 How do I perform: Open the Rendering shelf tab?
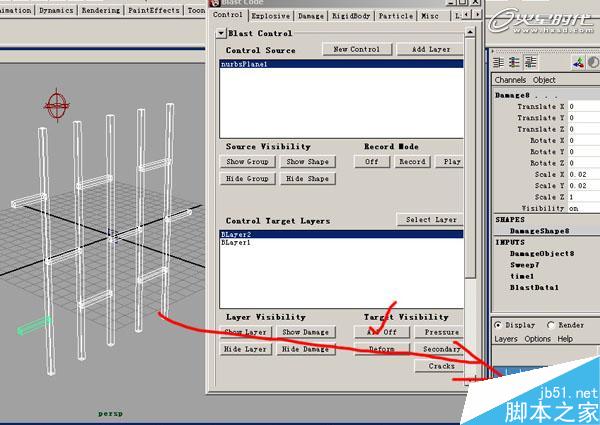(101, 10)
